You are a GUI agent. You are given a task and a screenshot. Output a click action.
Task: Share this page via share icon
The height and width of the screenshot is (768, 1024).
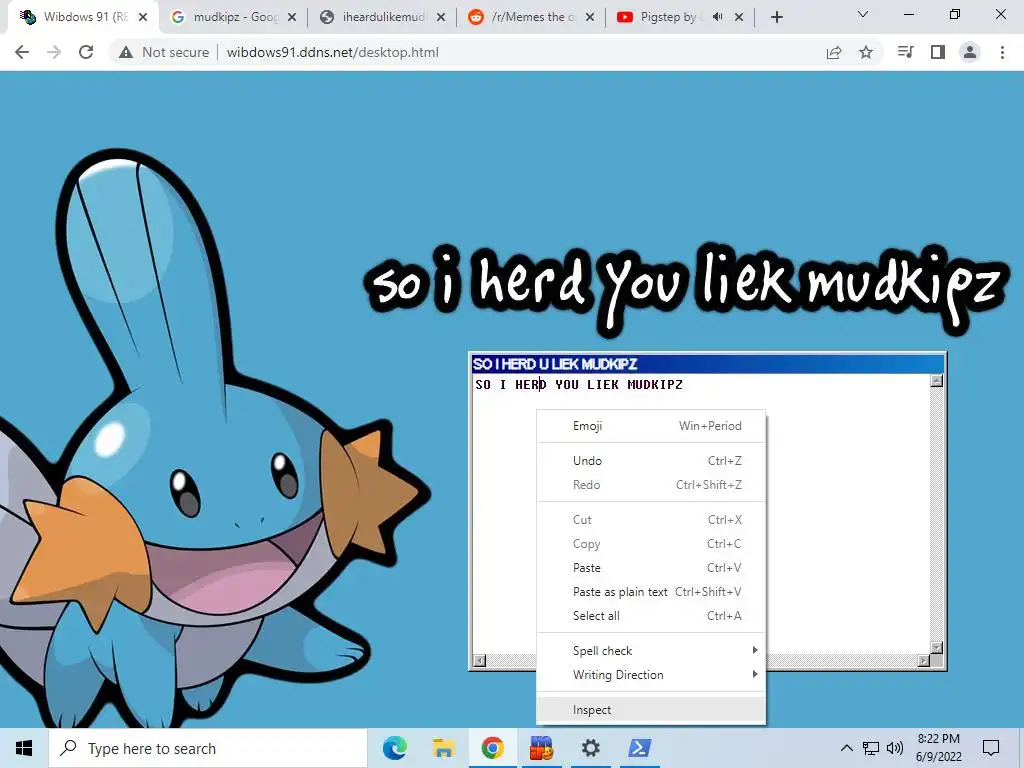834,52
